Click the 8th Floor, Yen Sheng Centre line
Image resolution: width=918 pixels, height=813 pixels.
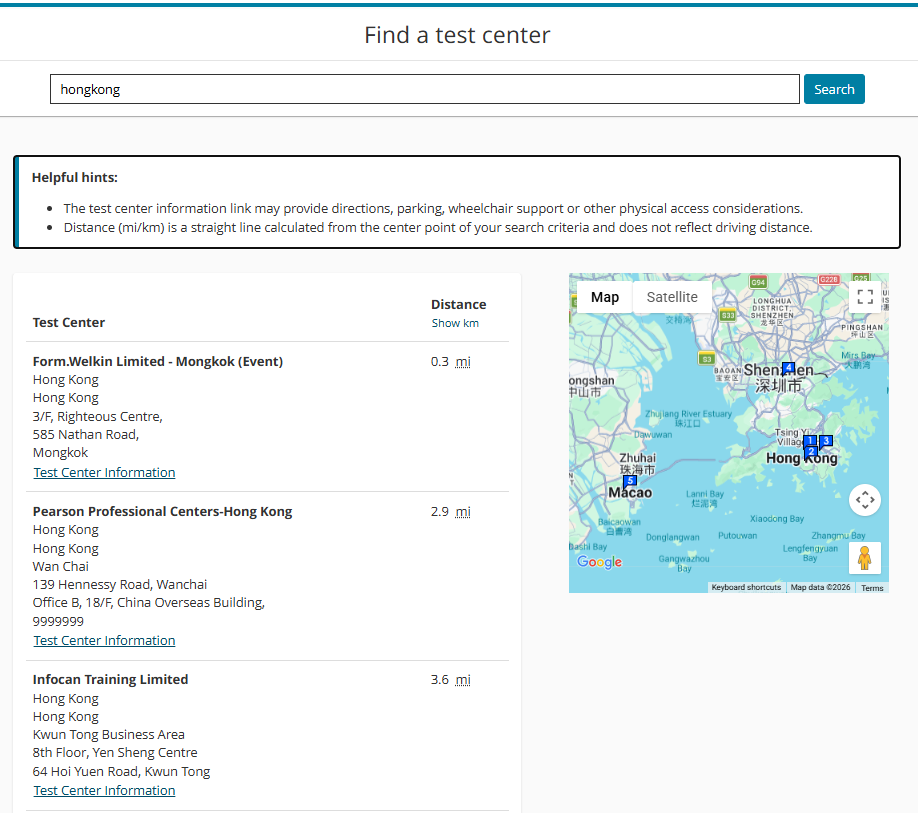click(x=115, y=753)
